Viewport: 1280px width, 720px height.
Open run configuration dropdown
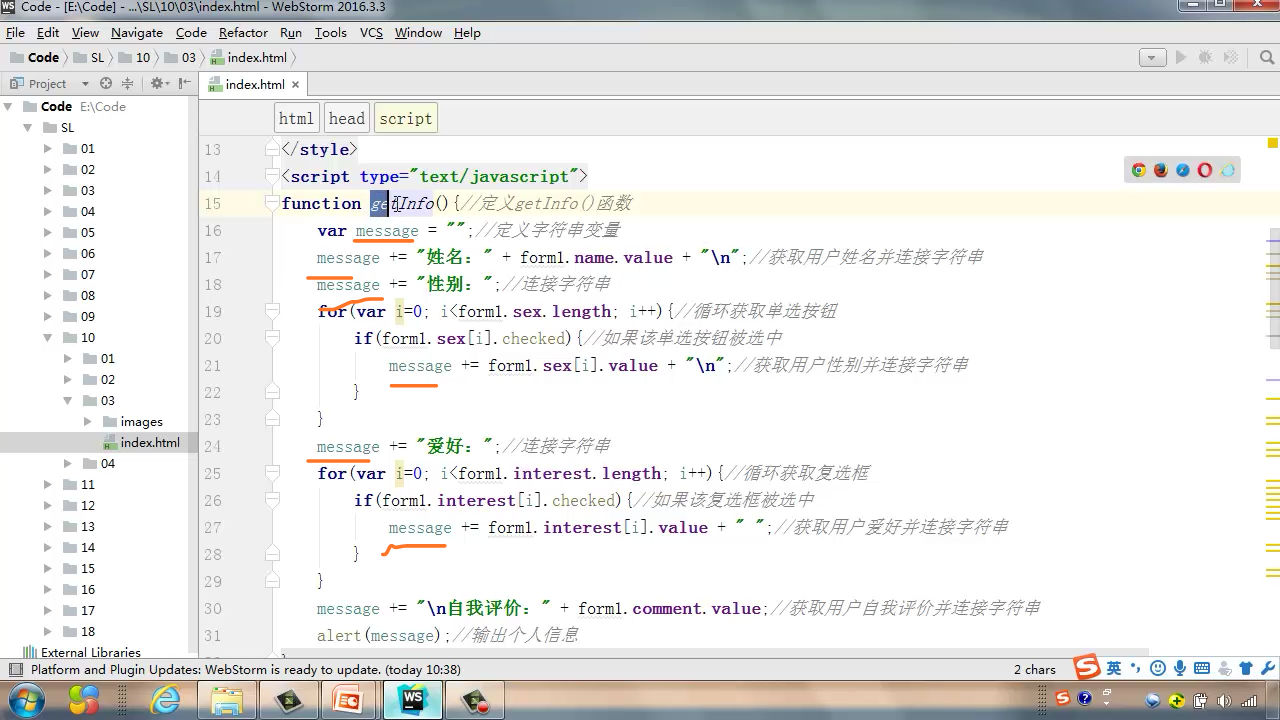point(1152,58)
